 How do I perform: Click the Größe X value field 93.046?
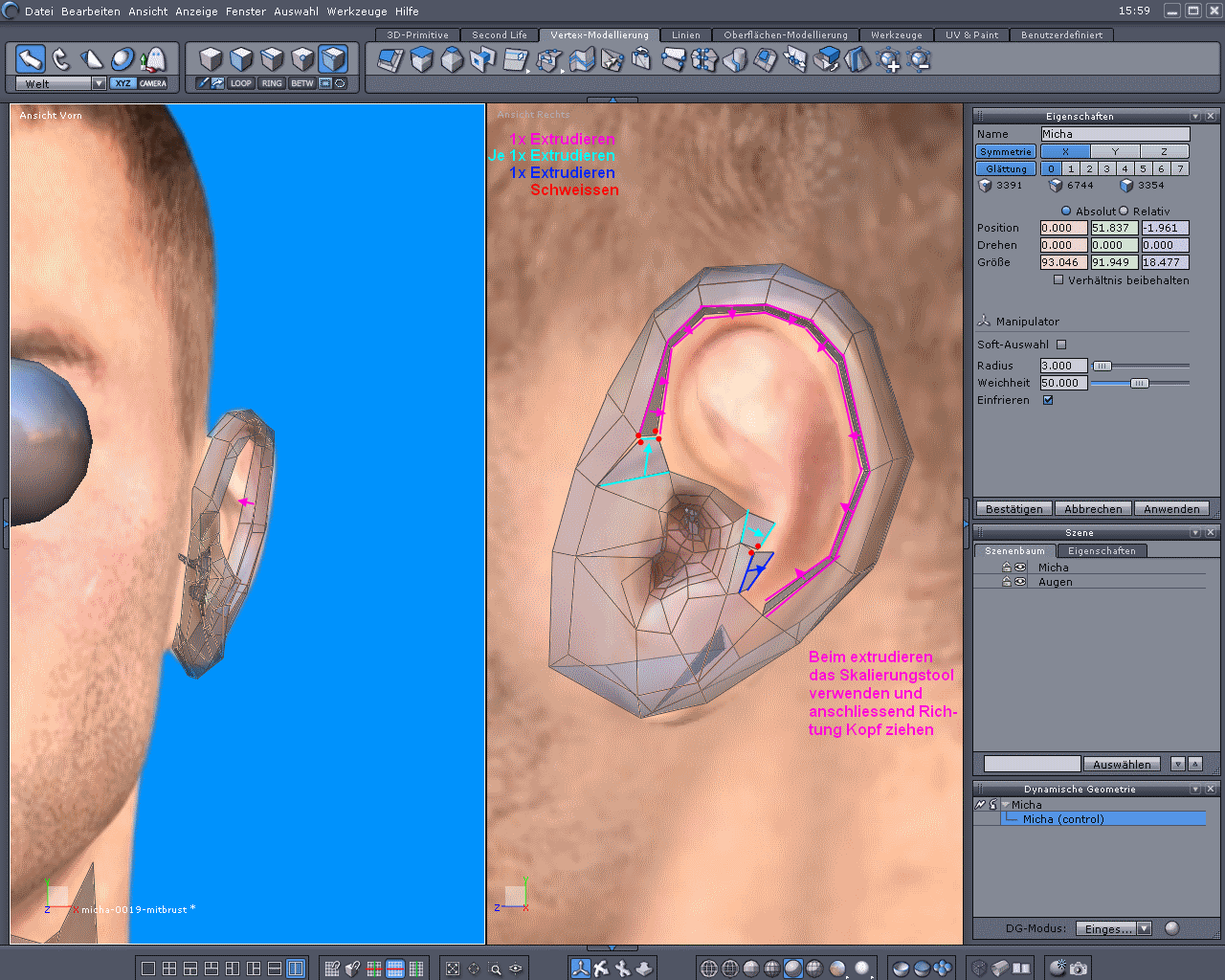(1064, 262)
